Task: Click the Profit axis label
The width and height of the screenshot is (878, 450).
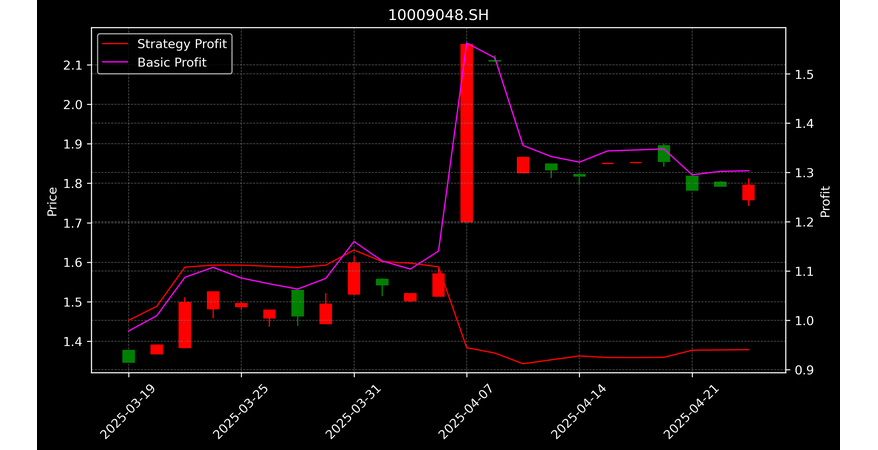Action: (x=825, y=201)
